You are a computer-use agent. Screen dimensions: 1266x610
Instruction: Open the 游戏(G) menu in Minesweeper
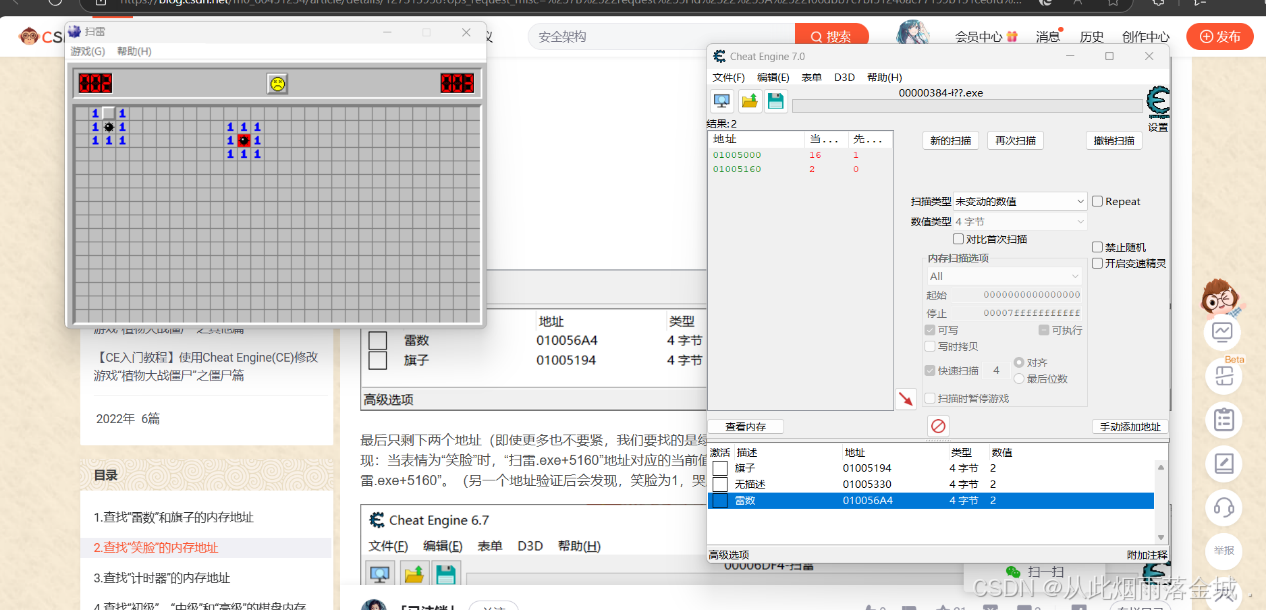tap(87, 51)
